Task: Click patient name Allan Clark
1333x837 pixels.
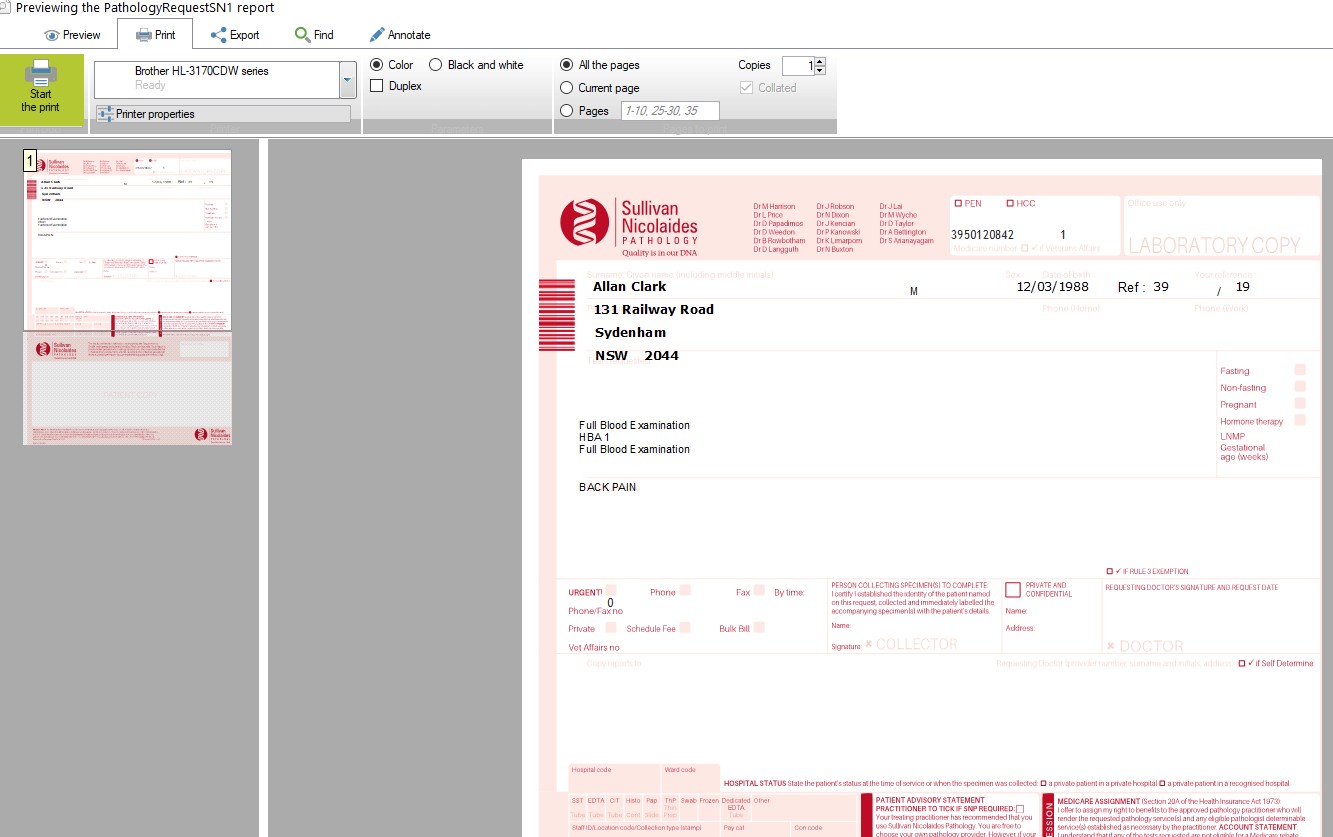Action: [629, 287]
